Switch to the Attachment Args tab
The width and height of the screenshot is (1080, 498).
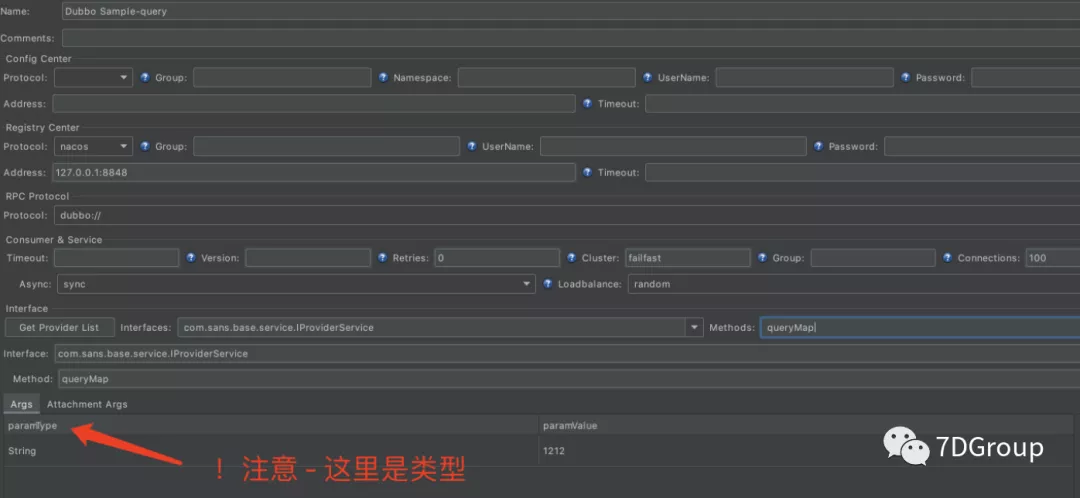(x=87, y=404)
